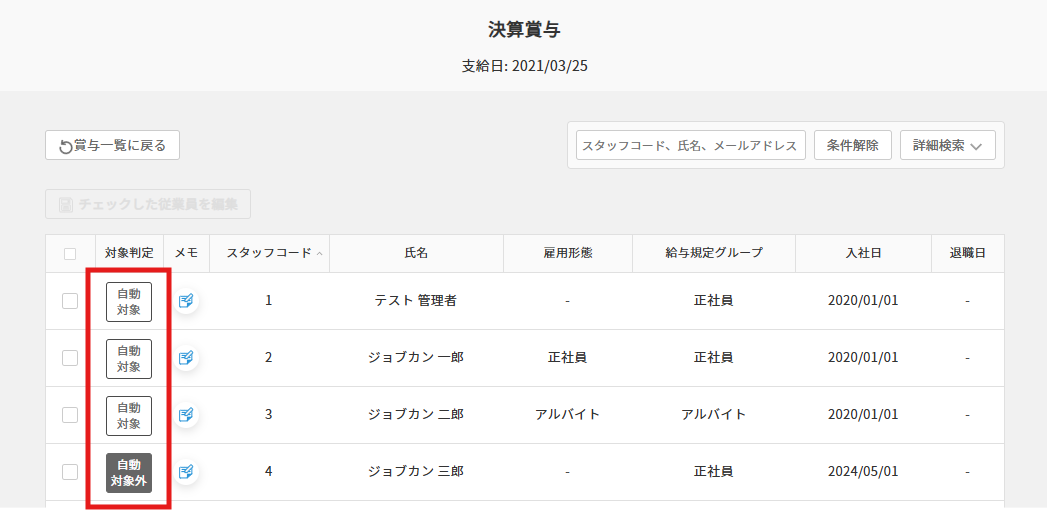The width and height of the screenshot is (1047, 510).
Task: Click 賞与一覧に戻る button
Action: pos(112,146)
